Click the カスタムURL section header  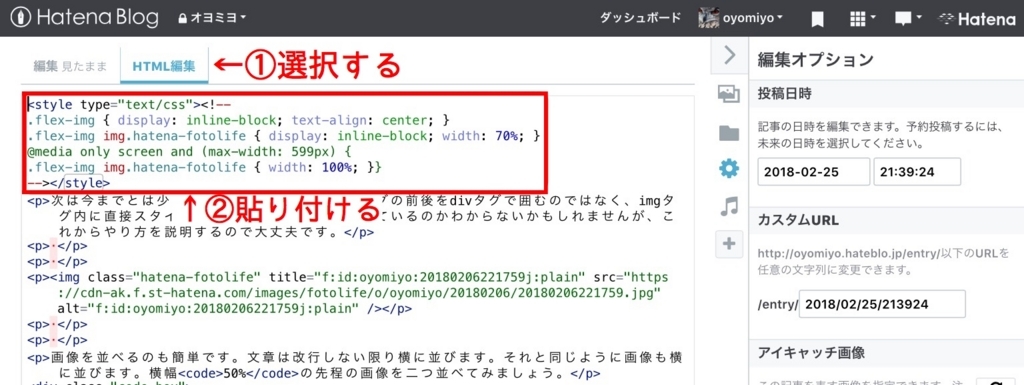798,220
